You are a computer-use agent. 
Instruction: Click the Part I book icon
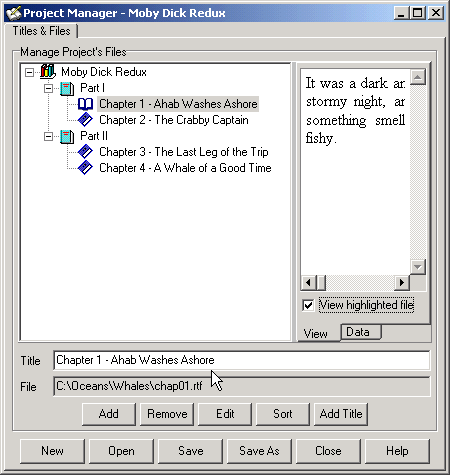[67, 88]
